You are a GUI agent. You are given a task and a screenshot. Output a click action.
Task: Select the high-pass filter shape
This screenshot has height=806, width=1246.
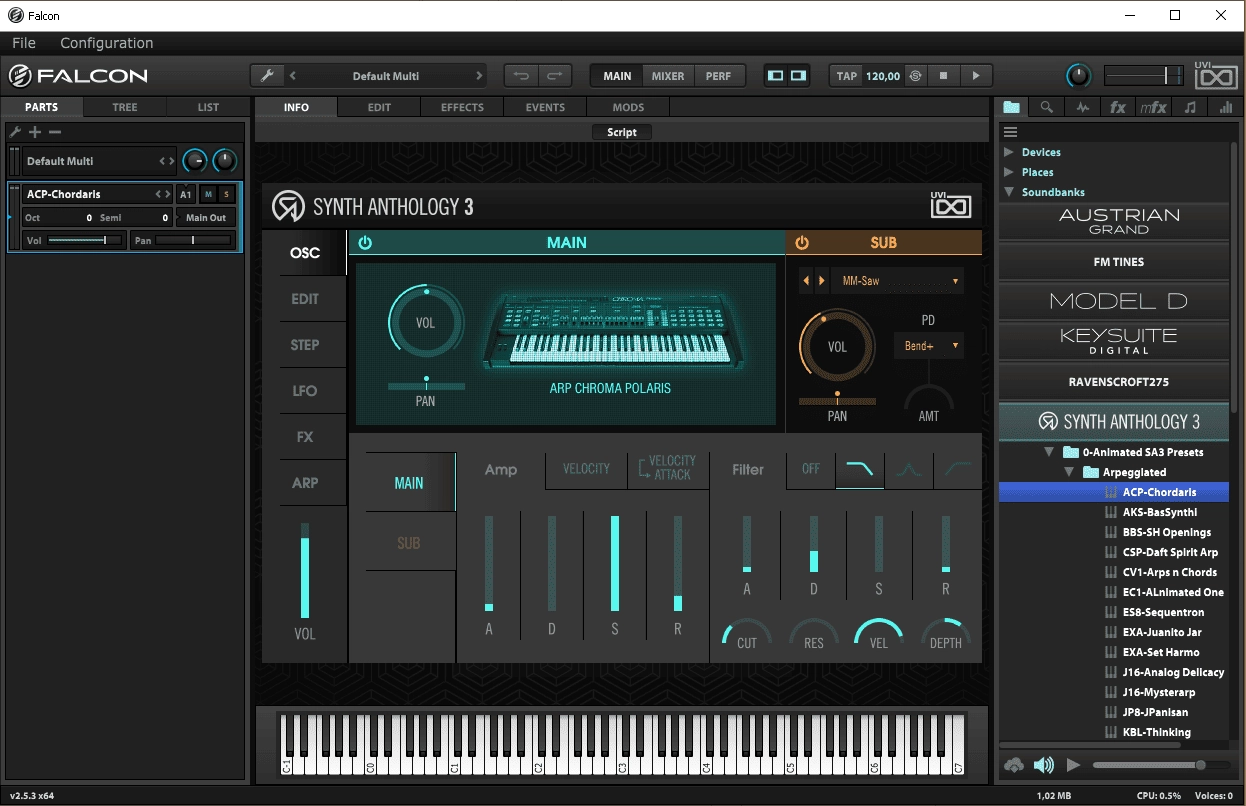coord(958,469)
